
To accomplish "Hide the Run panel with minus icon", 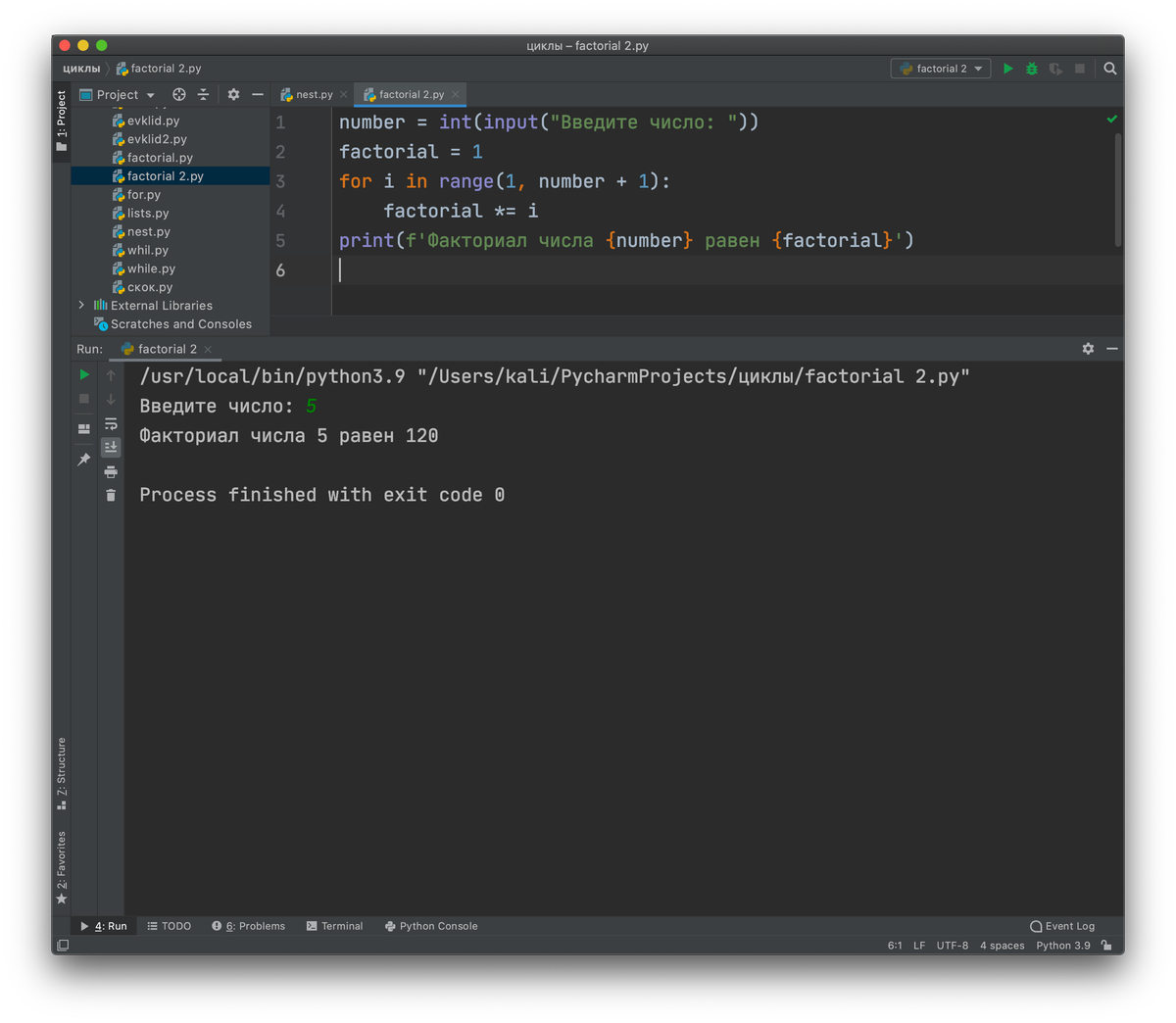I will pyautogui.click(x=1112, y=349).
